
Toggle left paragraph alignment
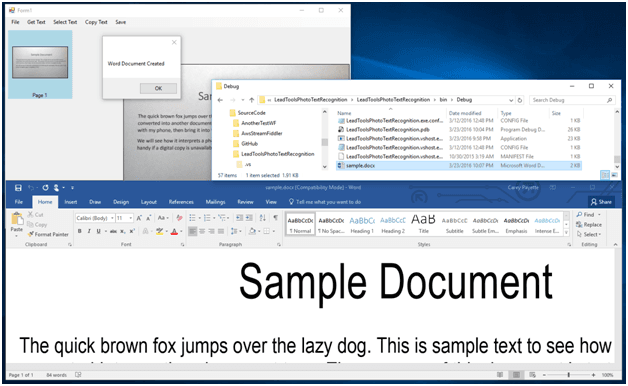(x=193, y=231)
